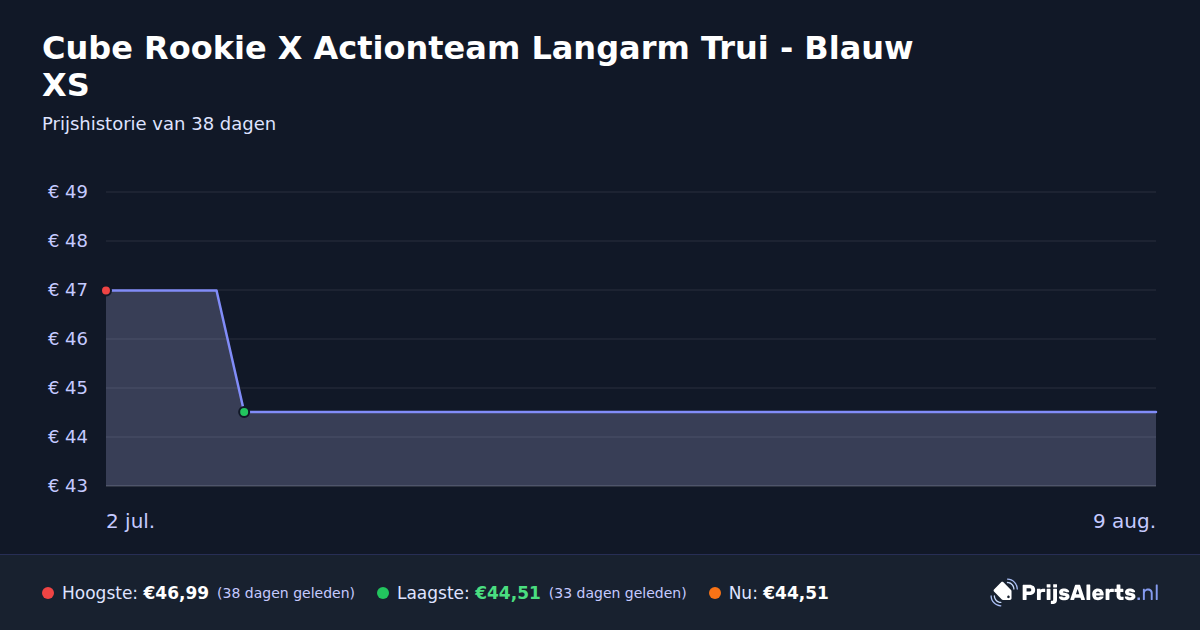Click the 33 dagen geleden note
Viewport: 1200px width, 630px height.
[618, 593]
